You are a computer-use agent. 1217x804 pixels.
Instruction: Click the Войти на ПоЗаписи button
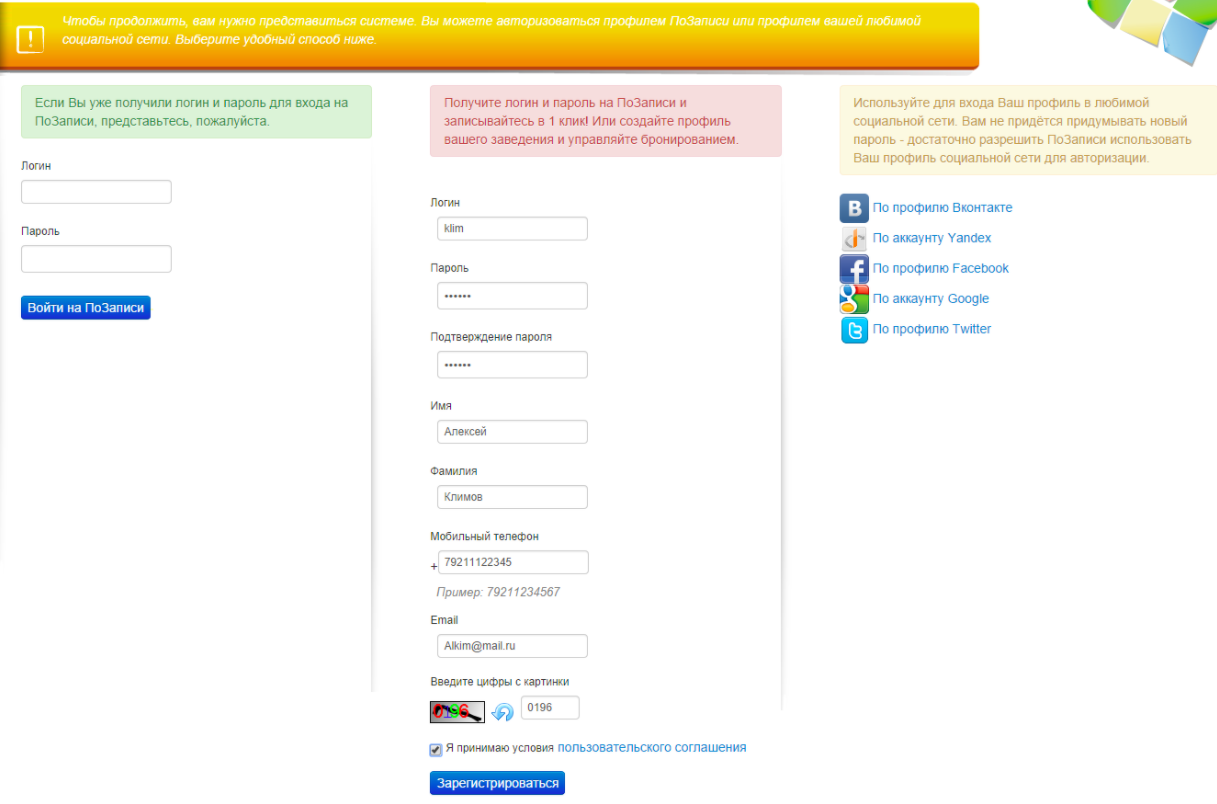click(x=86, y=308)
